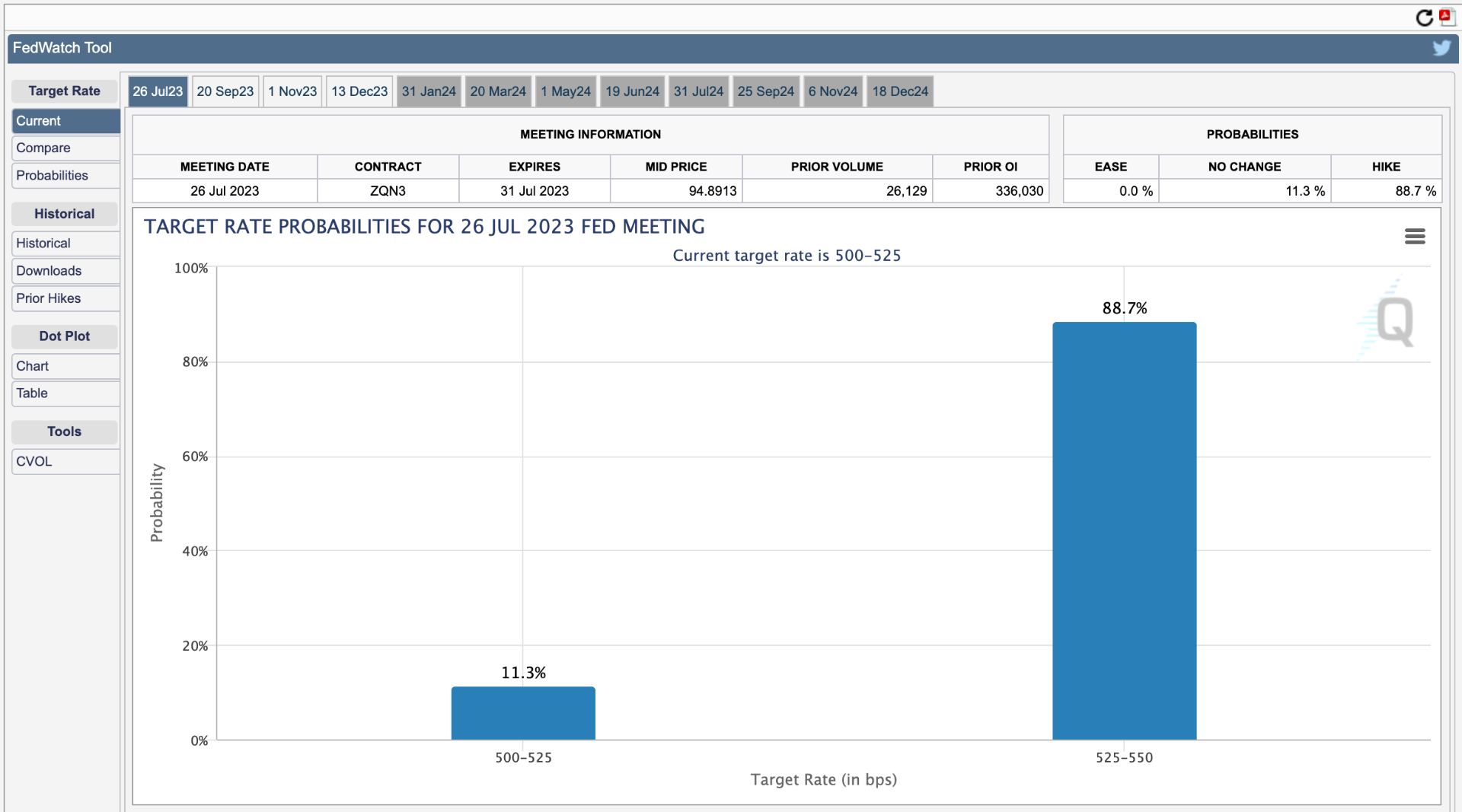The image size is (1462, 812).
Task: Open the chart hamburger menu icon
Action: [x=1415, y=237]
